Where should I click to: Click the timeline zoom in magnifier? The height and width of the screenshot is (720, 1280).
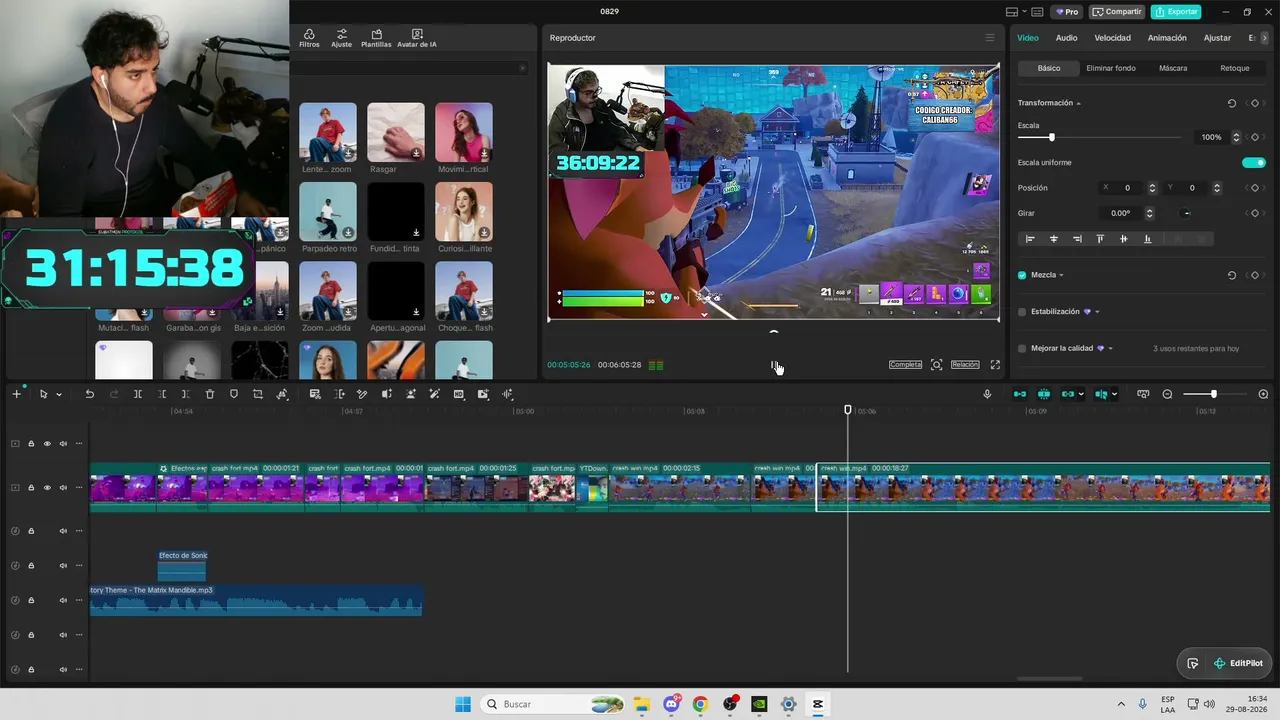pos(1263,394)
